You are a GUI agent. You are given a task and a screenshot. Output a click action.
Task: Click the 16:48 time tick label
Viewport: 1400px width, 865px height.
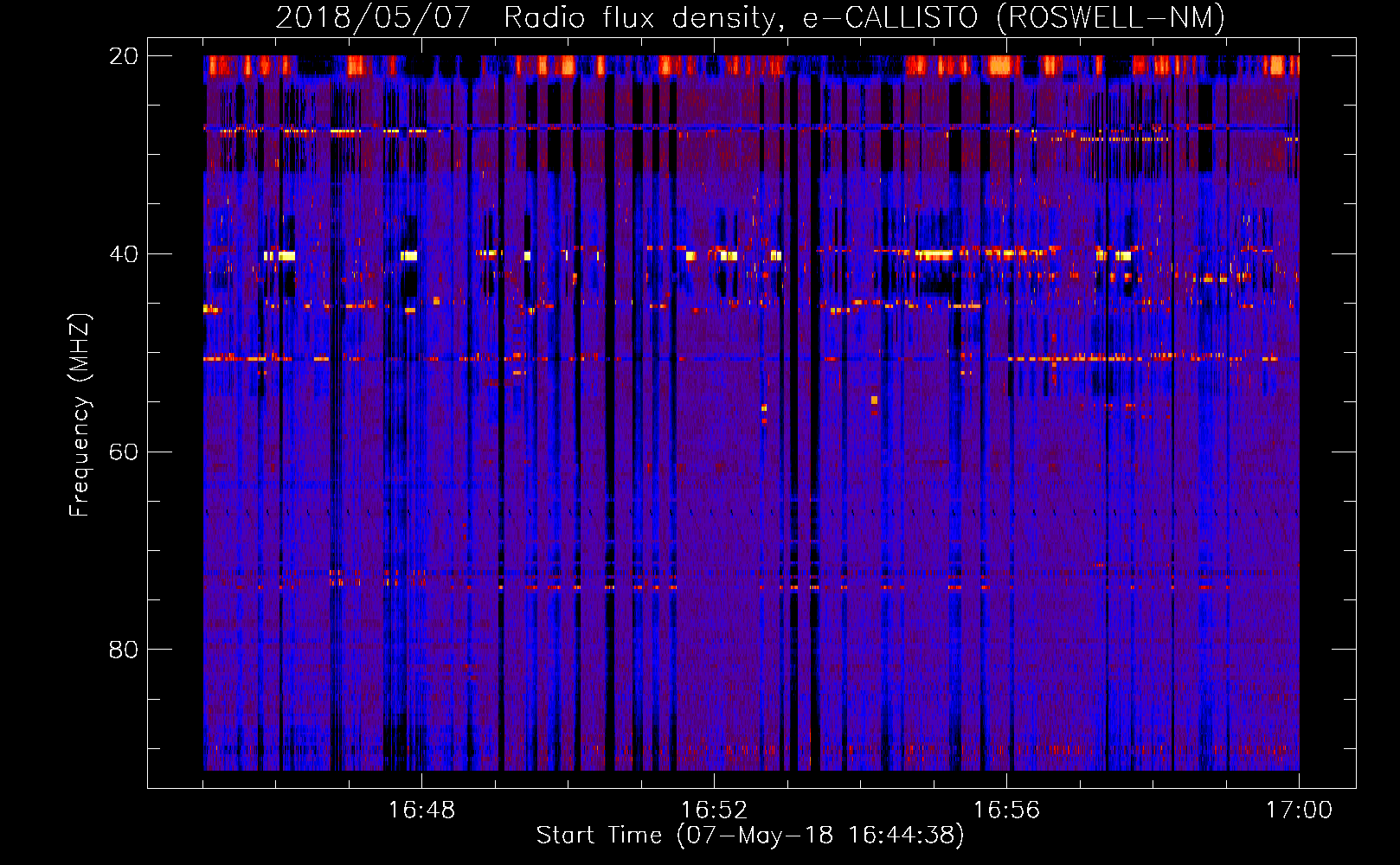pyautogui.click(x=421, y=811)
